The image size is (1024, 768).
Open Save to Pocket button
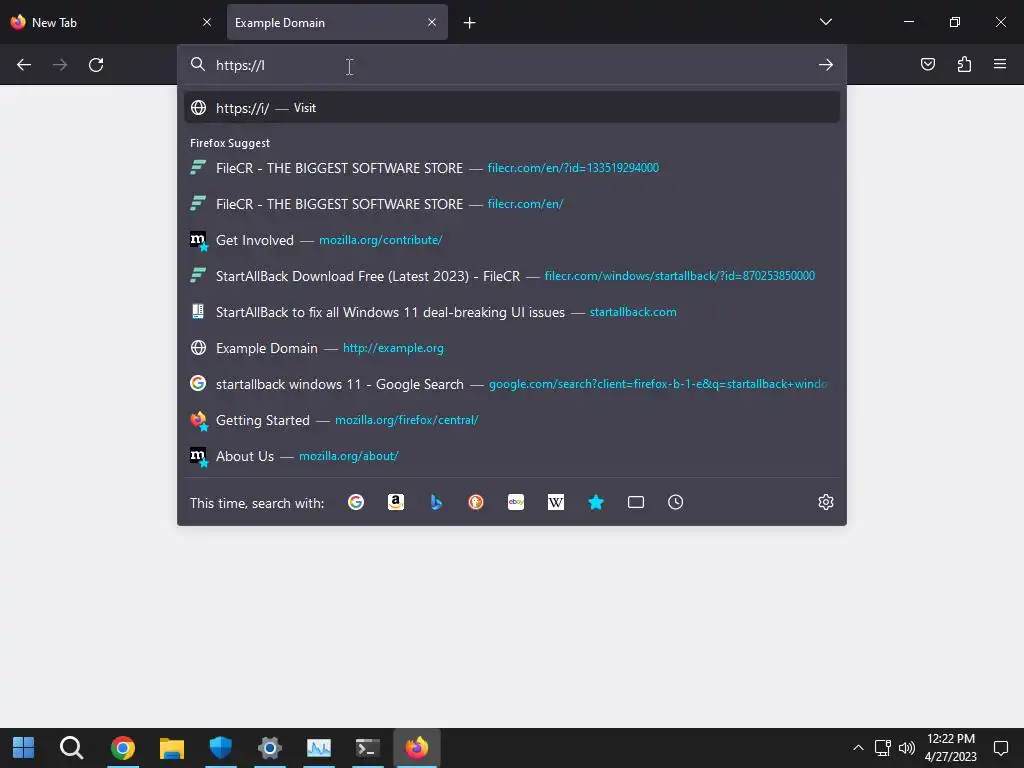[927, 64]
